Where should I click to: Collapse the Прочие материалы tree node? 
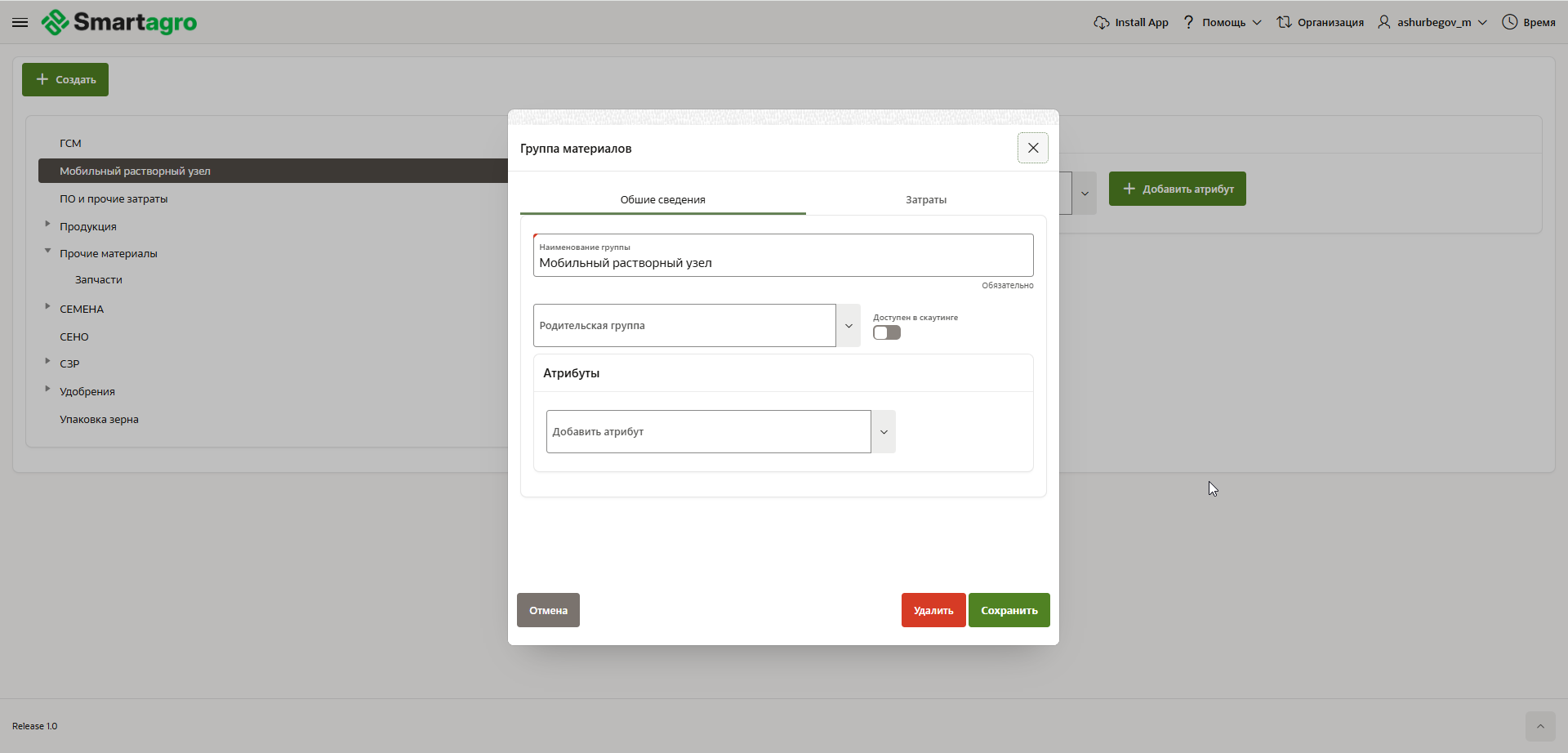point(47,251)
